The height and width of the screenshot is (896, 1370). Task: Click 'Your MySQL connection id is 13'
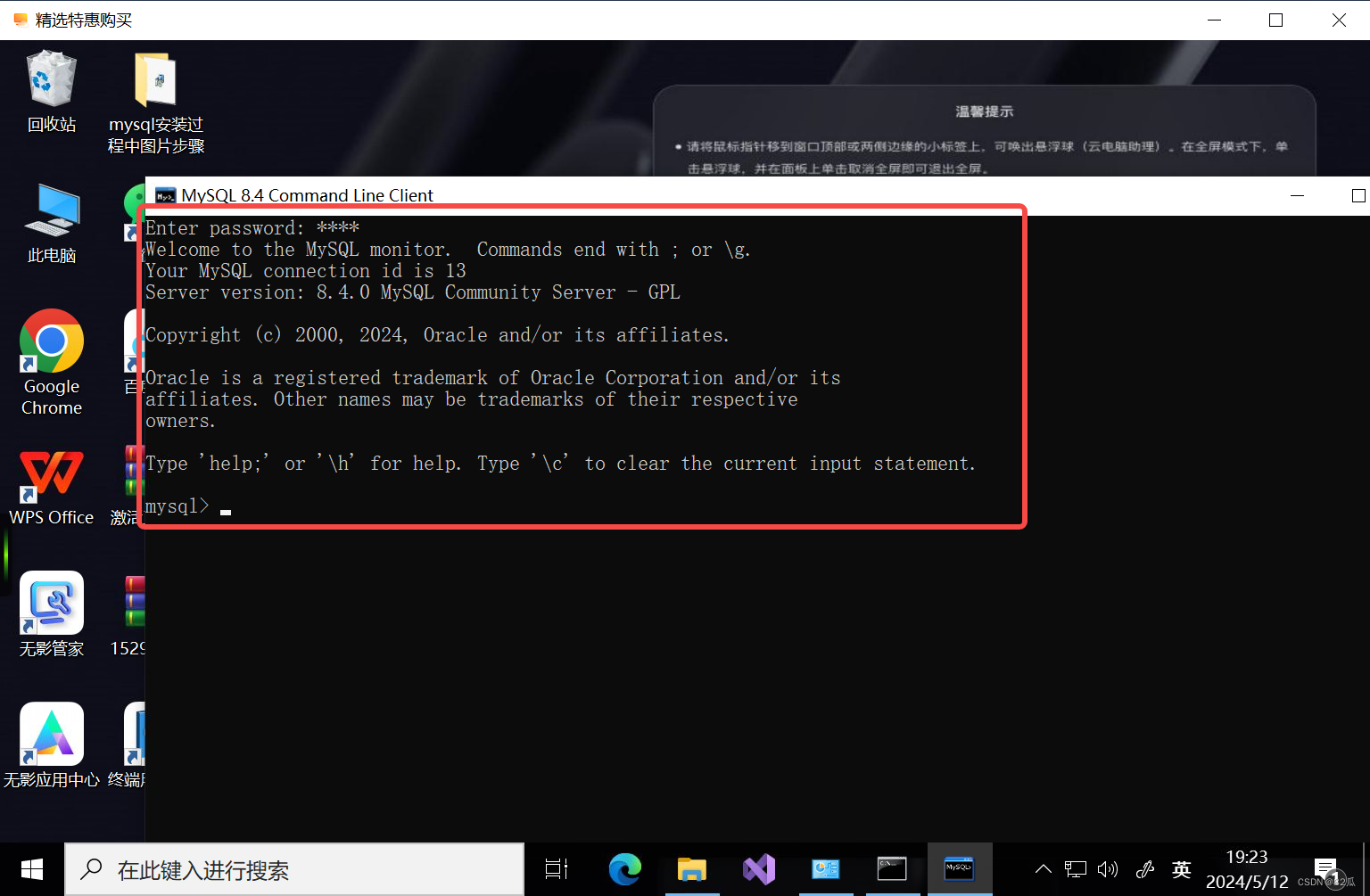click(306, 271)
